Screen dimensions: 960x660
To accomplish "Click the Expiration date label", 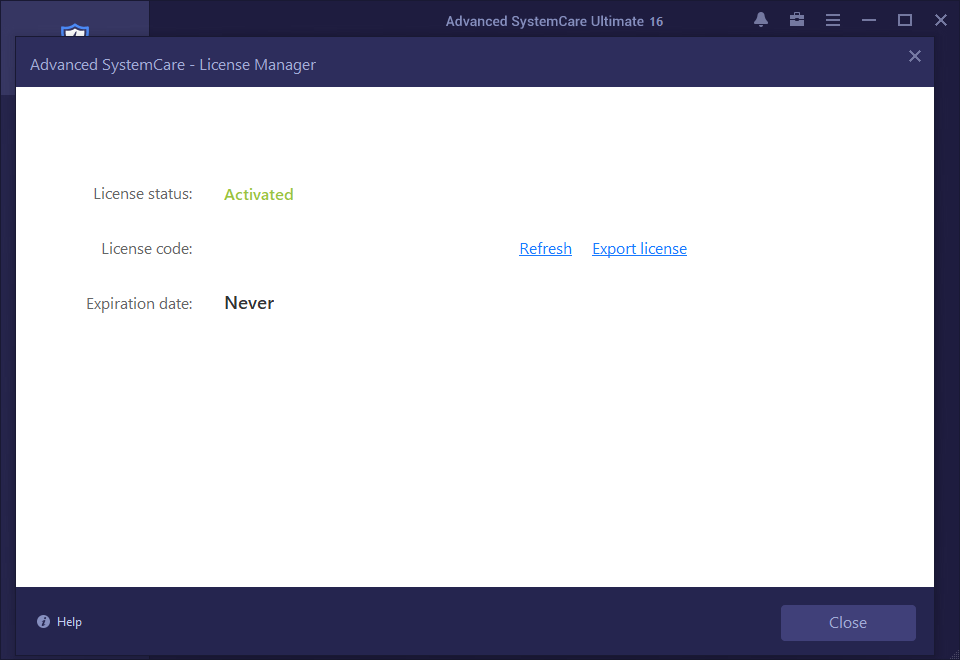I will click(x=139, y=304).
